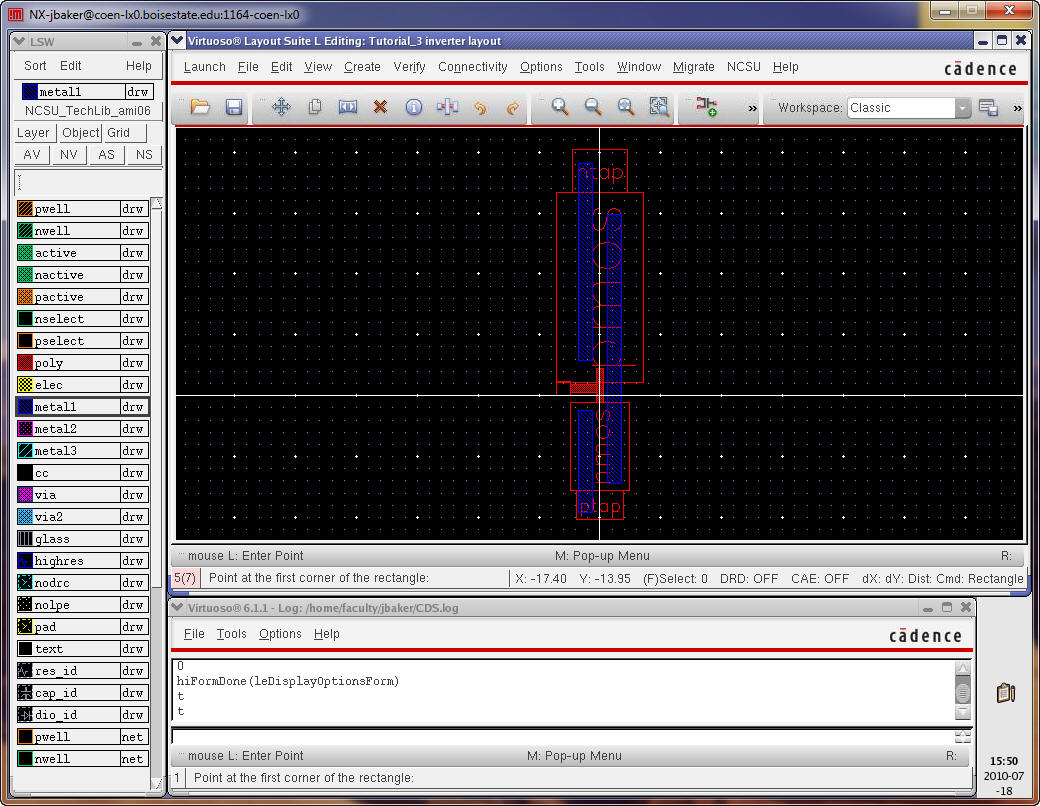
Task: Expand the toolbar overflow chevron beside Workspace label
Action: point(752,108)
